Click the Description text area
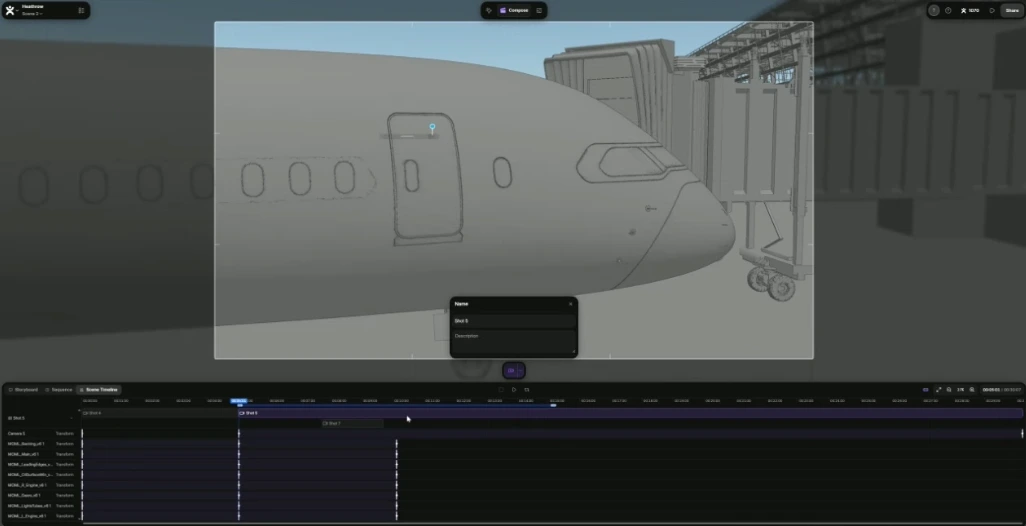The height and width of the screenshot is (526, 1026). [514, 342]
